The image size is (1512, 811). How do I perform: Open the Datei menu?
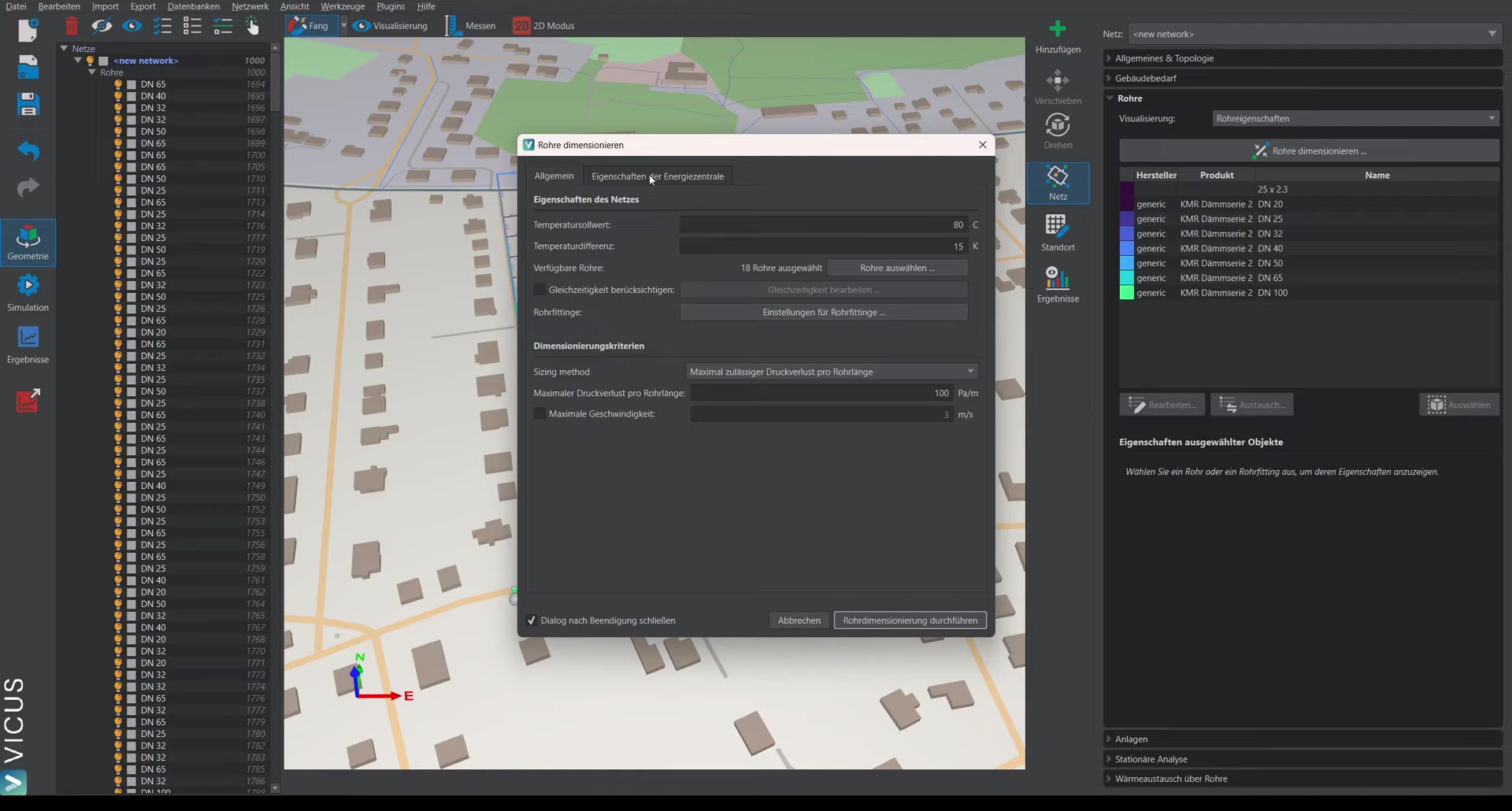(x=16, y=6)
